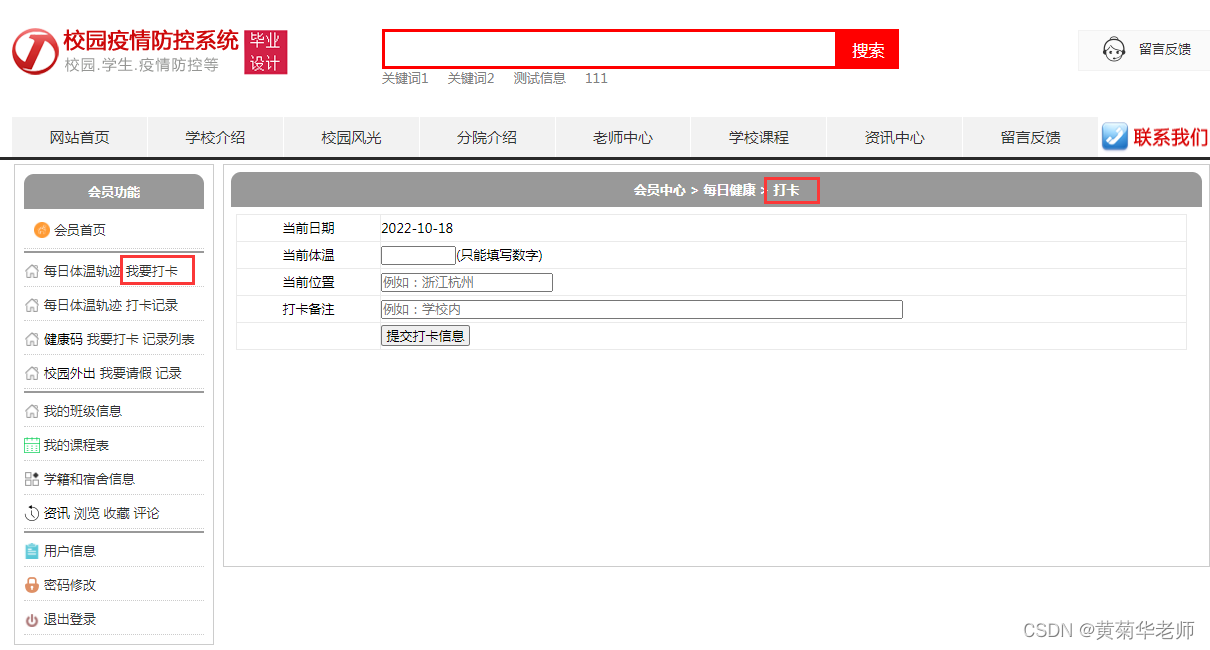Viewport: 1210px width, 650px height.
Task: Click 每日健康 in the breadcrumb
Action: point(729,190)
